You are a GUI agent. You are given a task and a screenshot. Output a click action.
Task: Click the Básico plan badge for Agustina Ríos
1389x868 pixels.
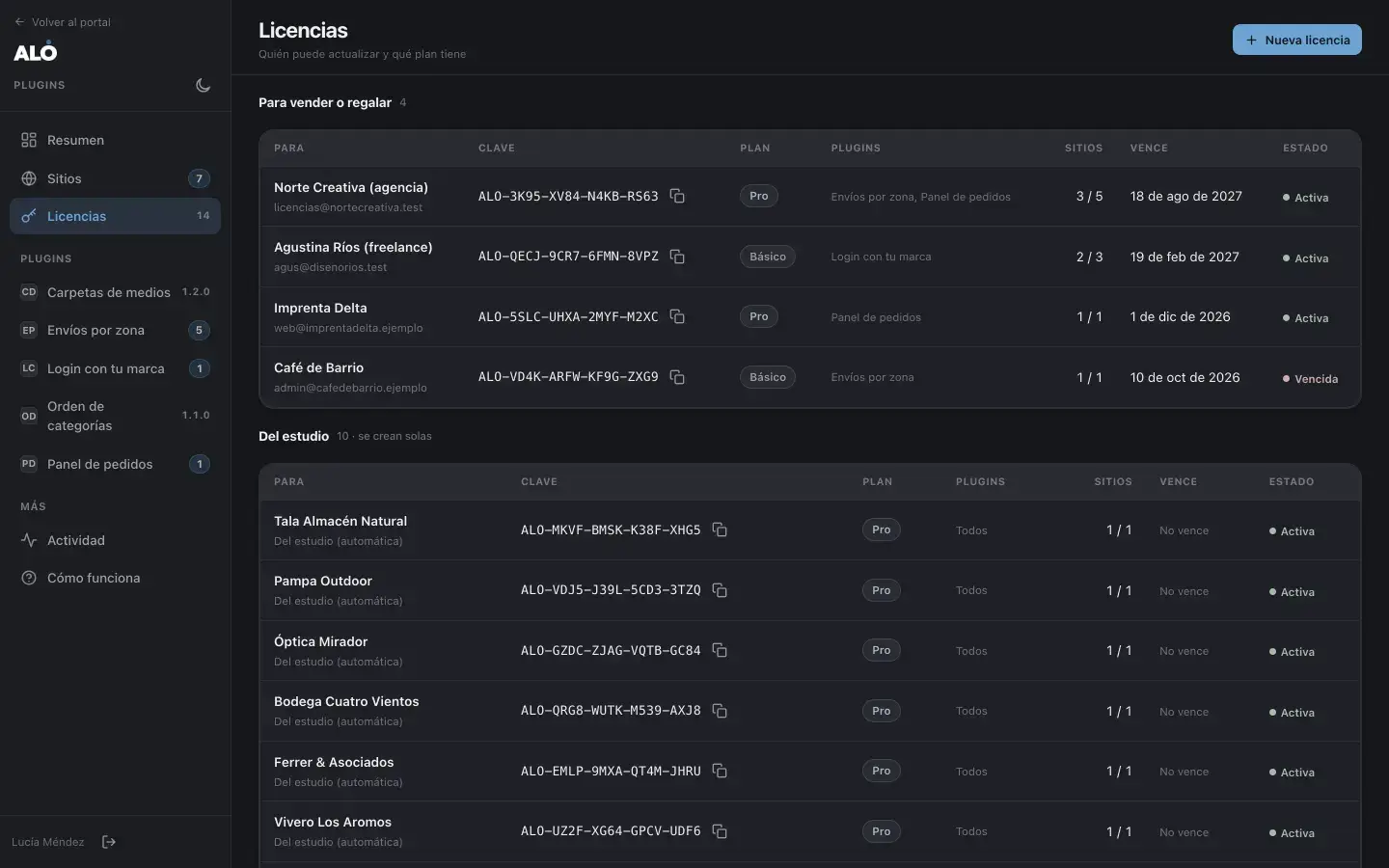768,257
